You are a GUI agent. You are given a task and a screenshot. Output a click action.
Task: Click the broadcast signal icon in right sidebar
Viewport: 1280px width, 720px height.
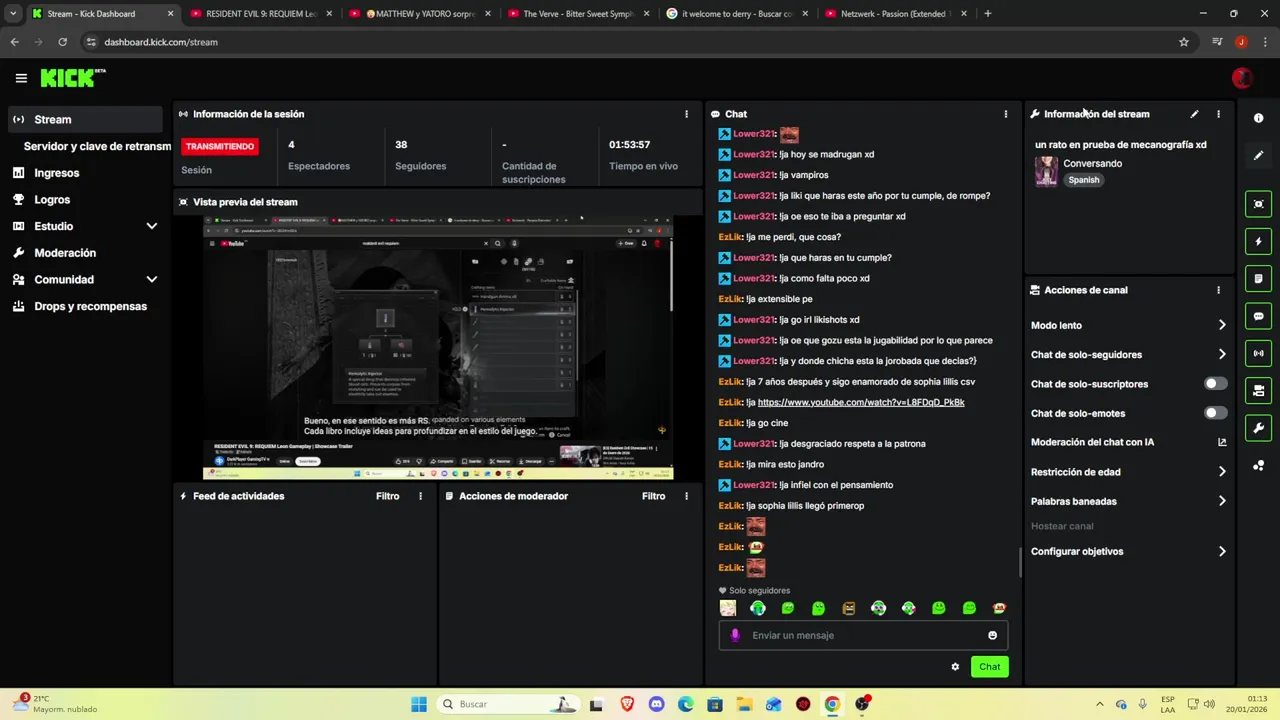(x=1258, y=353)
